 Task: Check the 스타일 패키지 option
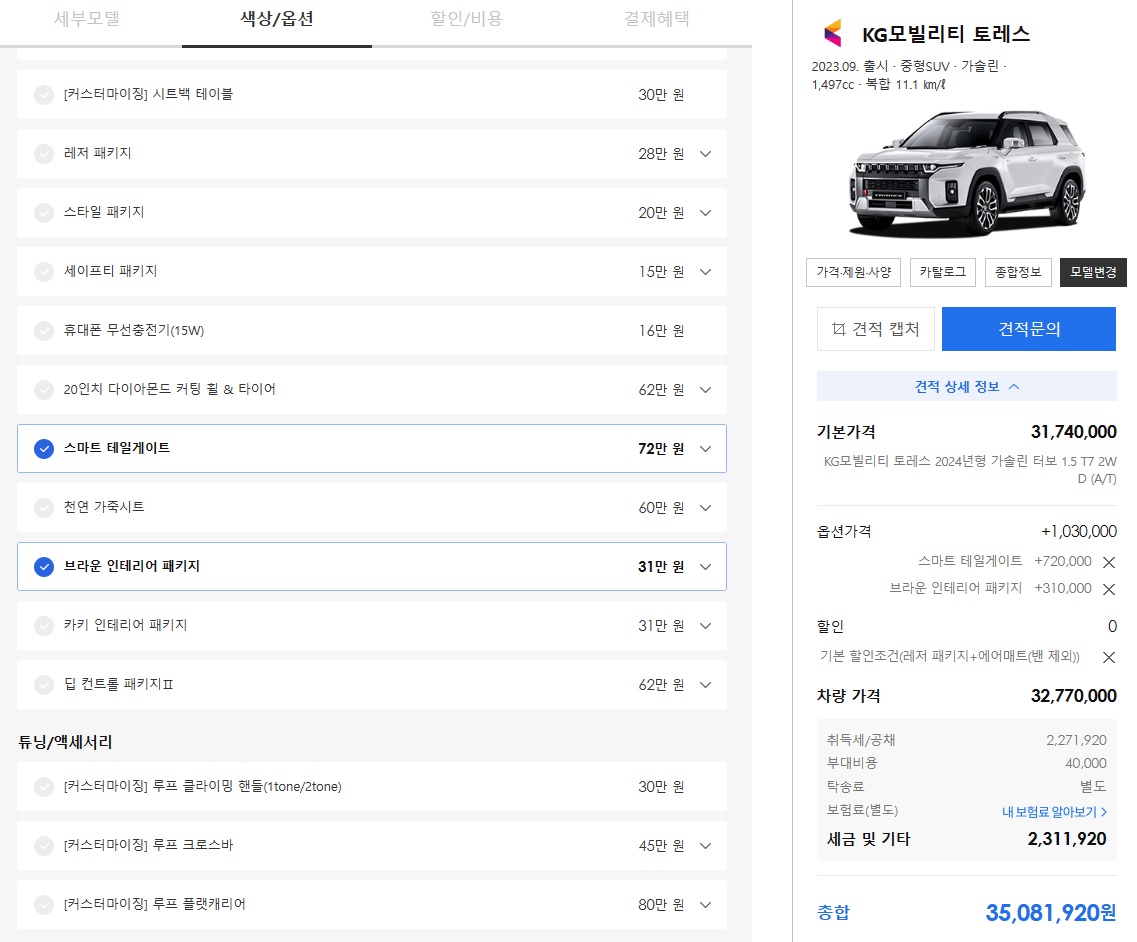point(44,212)
